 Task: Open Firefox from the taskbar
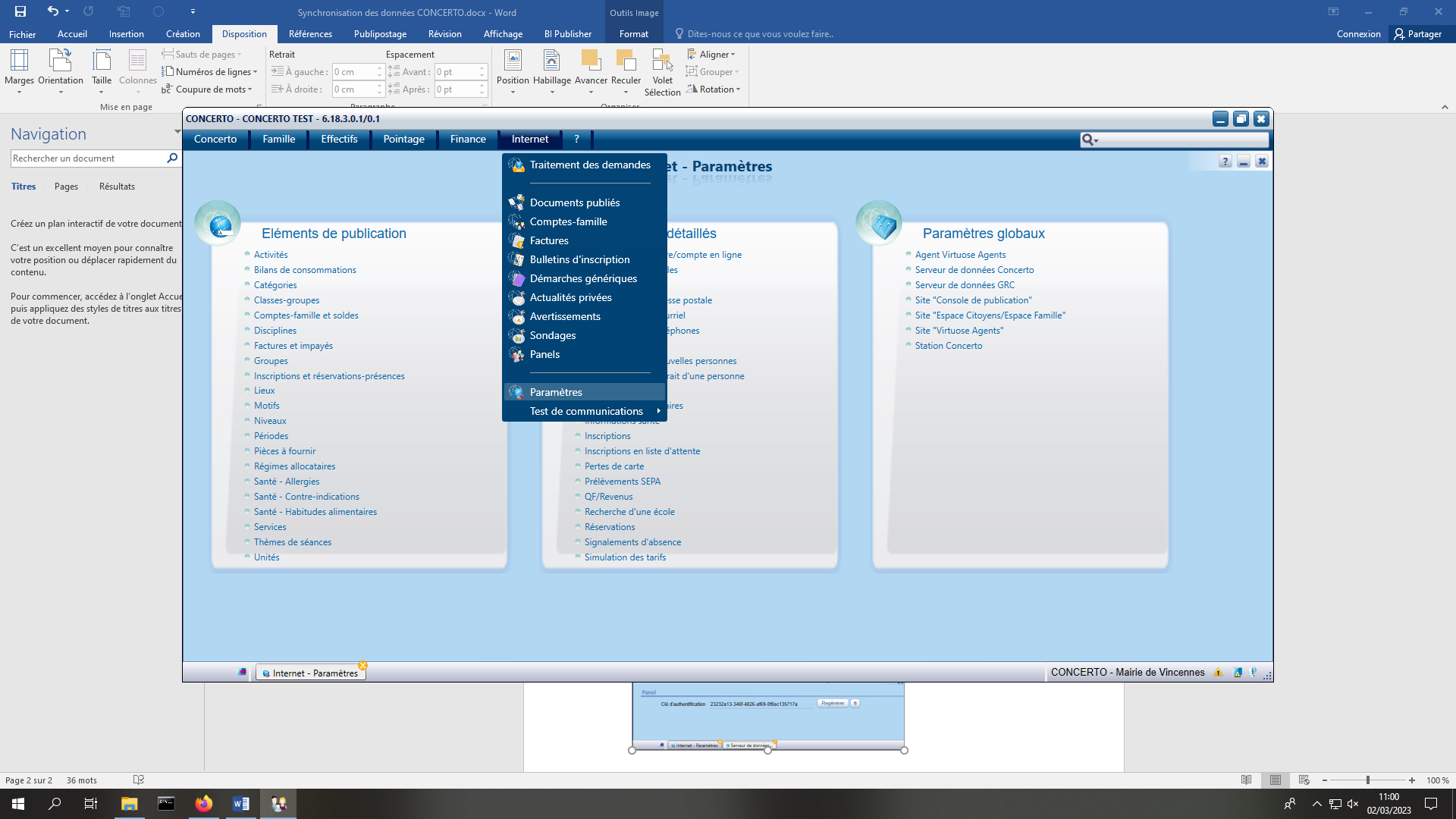(x=204, y=804)
